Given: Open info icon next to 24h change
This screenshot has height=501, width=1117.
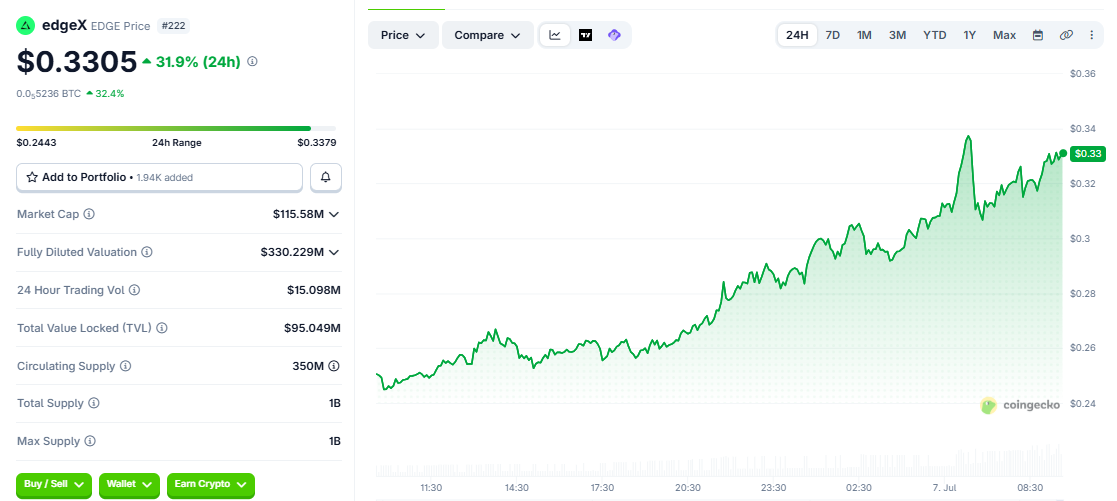Looking at the screenshot, I should (x=252, y=61).
